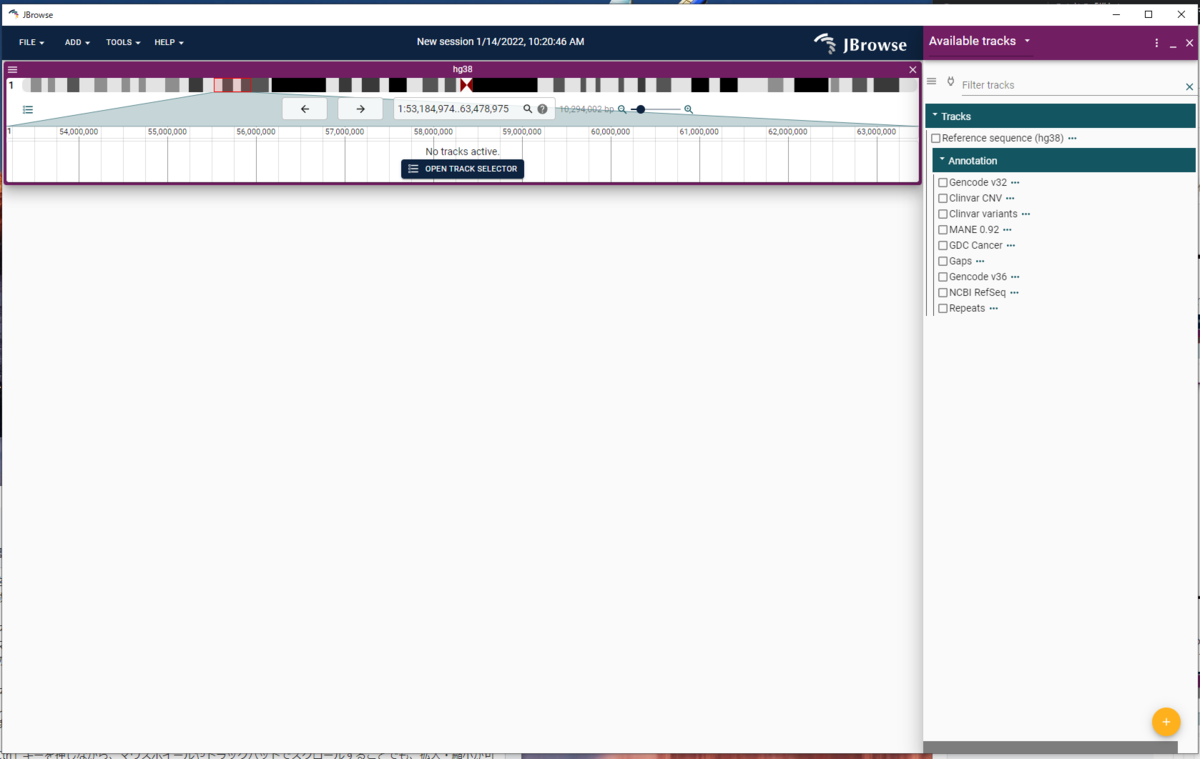1200x759 pixels.
Task: Open the Available tracks widget dropdown
Action: 1027,41
